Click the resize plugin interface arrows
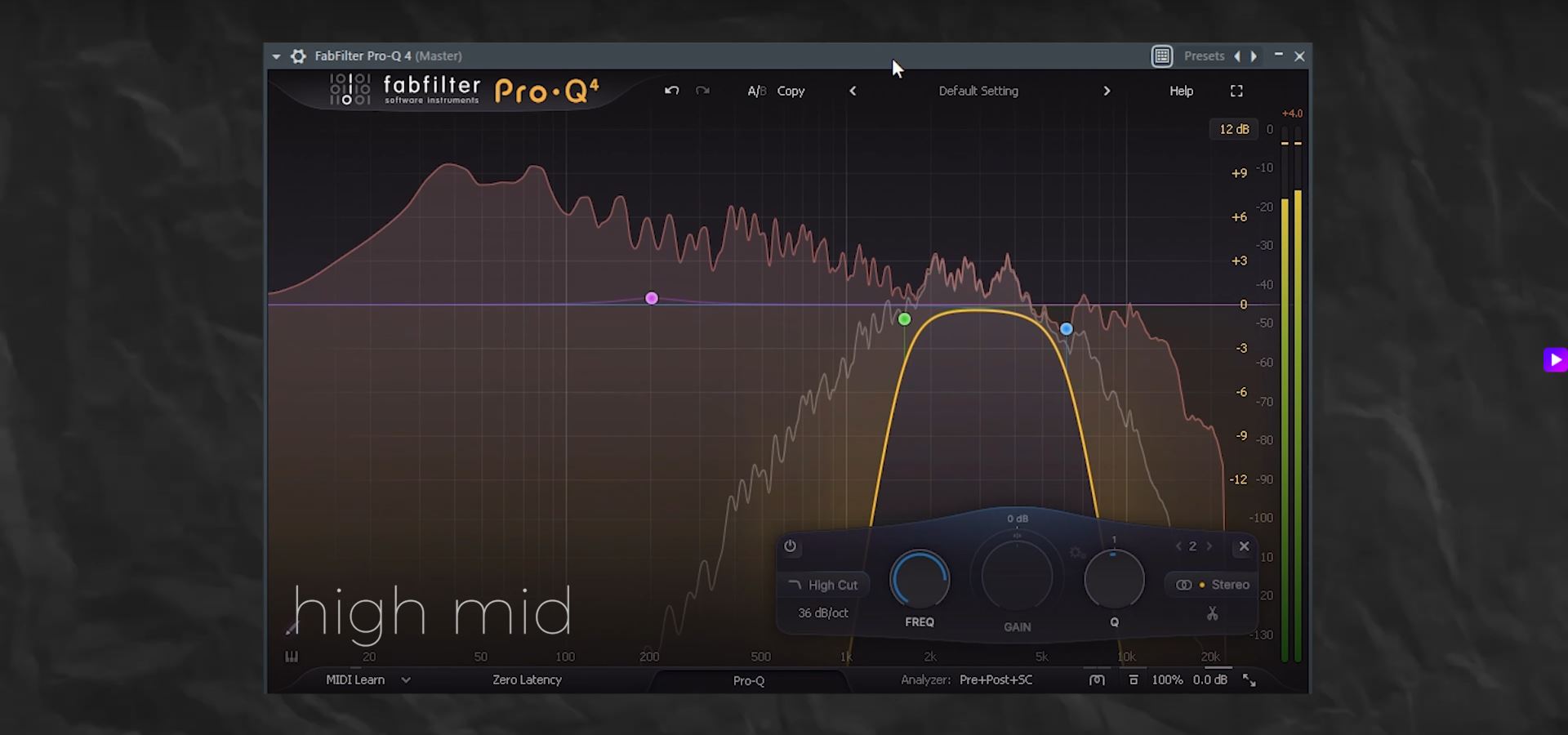This screenshot has height=735, width=1568. coord(1249,679)
